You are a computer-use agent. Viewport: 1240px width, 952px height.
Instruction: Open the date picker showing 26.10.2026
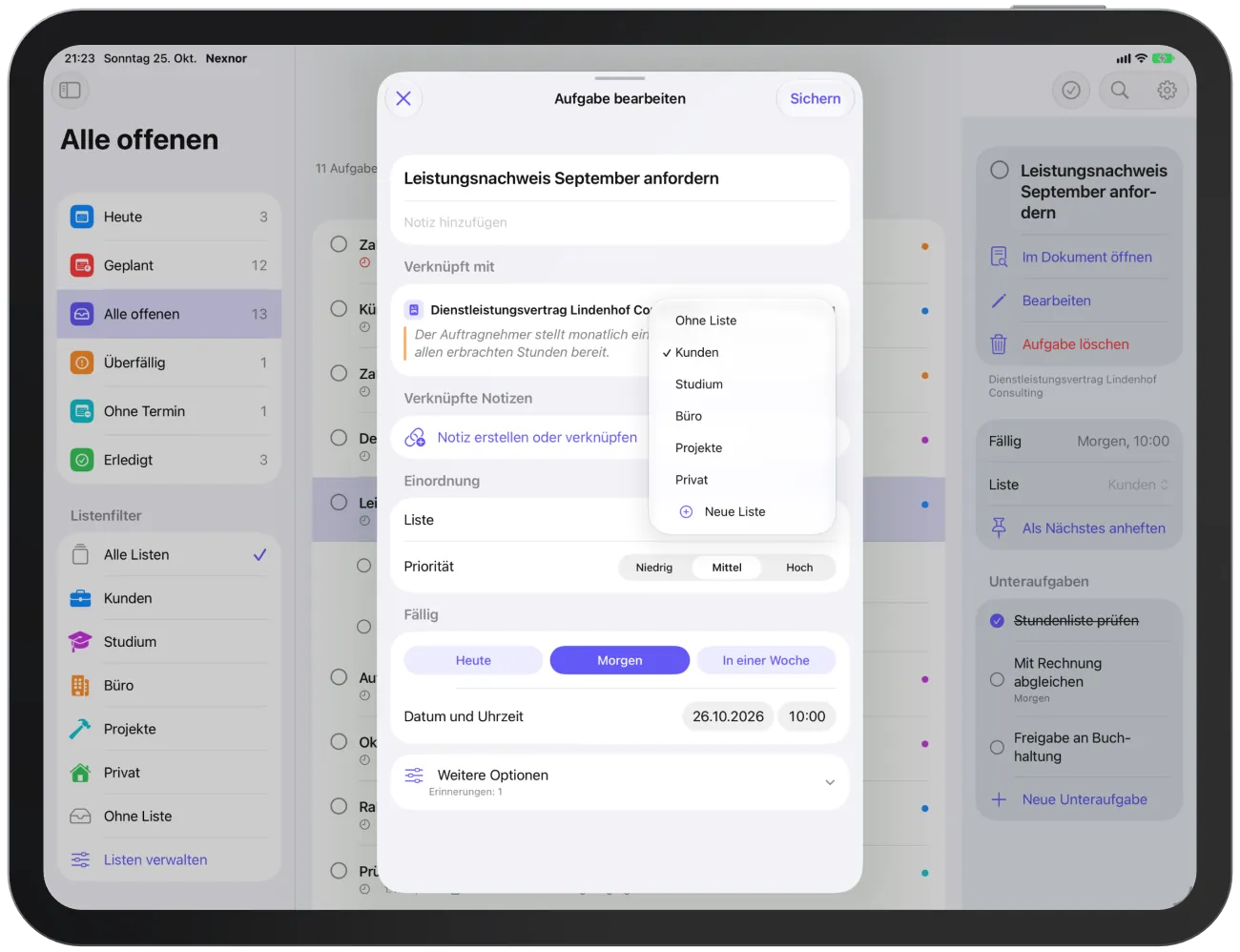point(728,716)
